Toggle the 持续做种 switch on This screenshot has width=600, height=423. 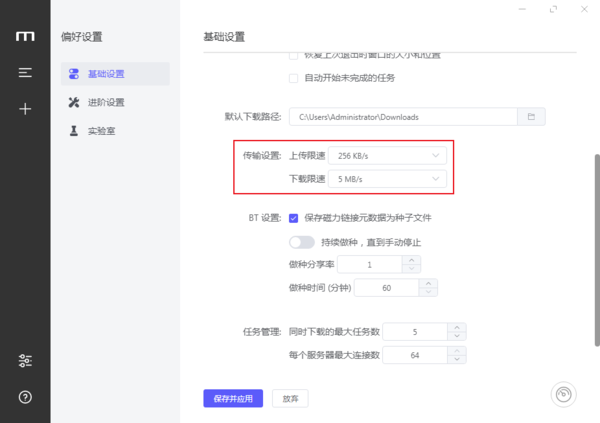click(x=301, y=242)
